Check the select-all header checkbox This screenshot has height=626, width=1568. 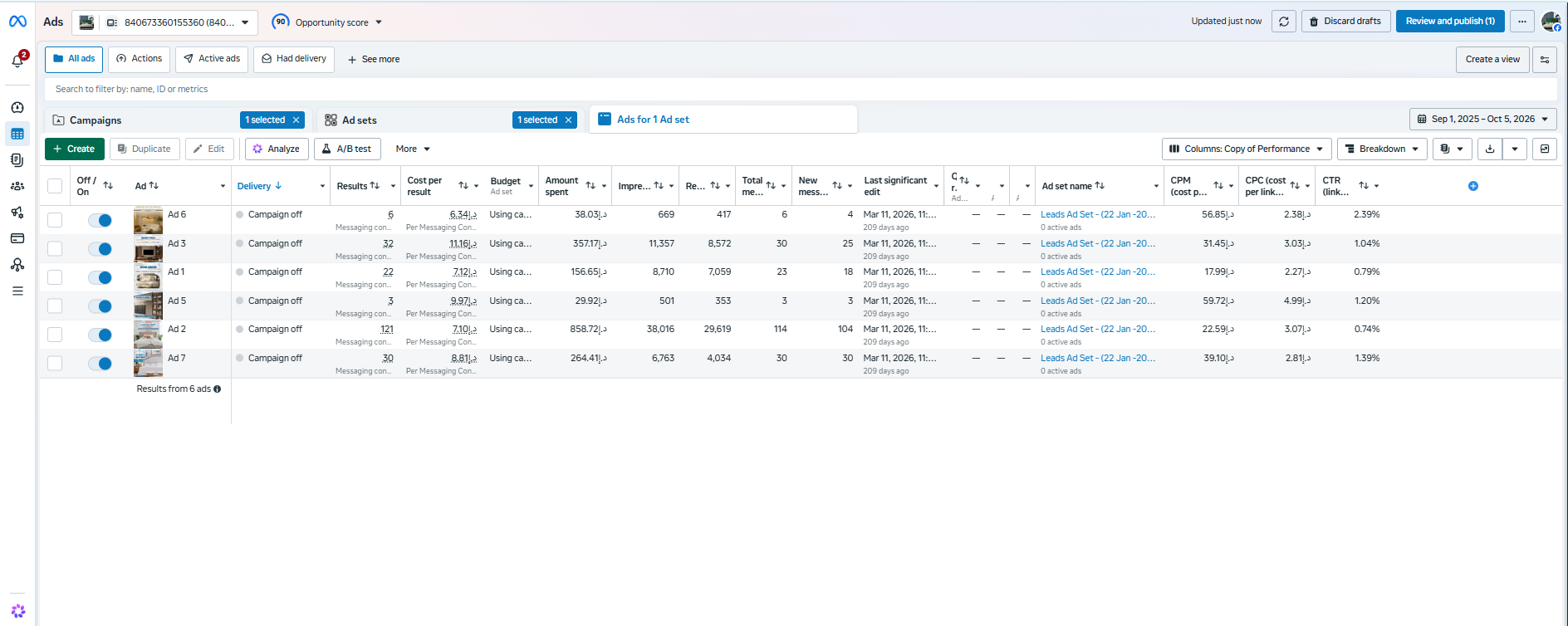pos(55,186)
